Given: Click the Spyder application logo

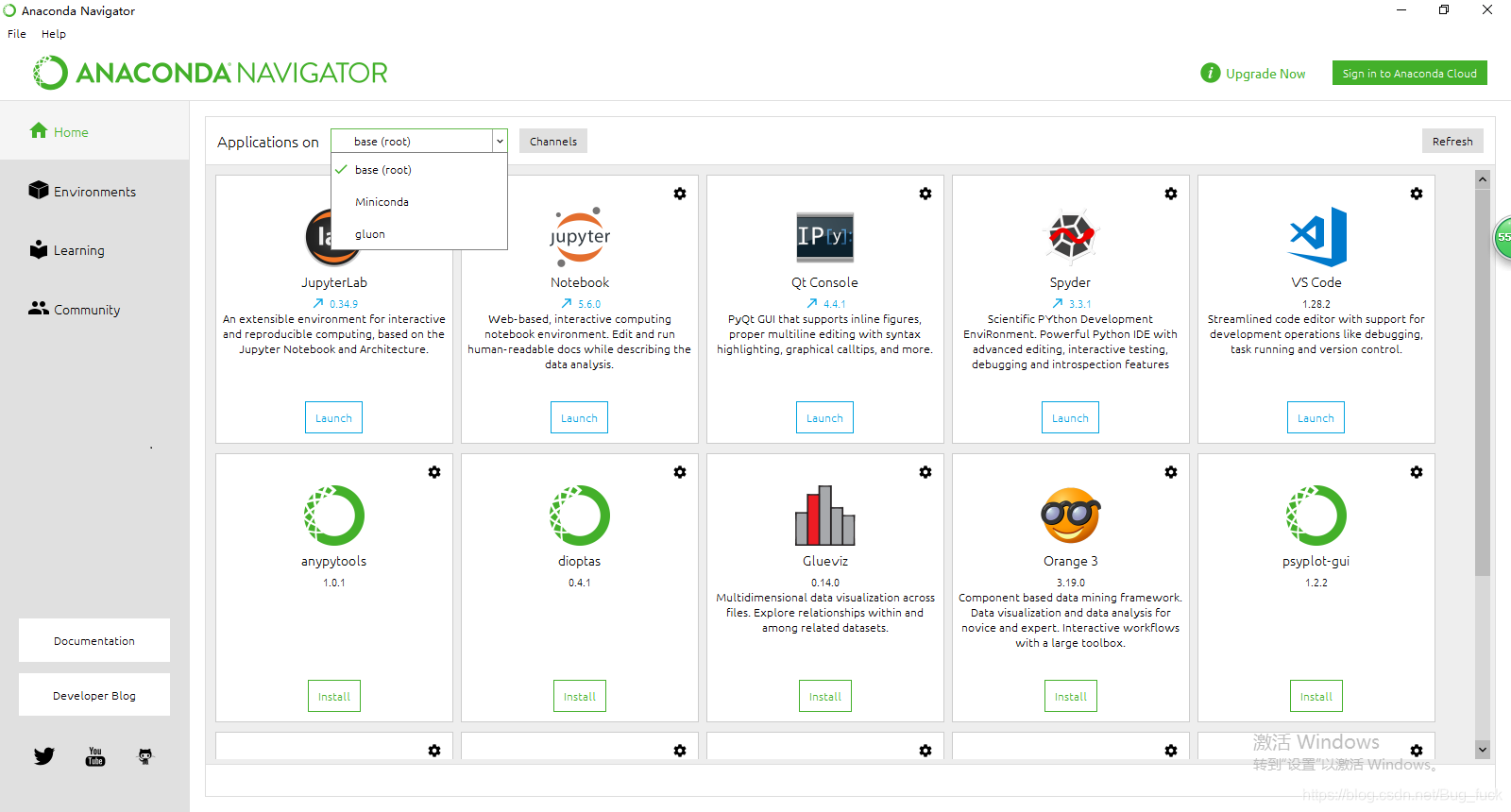Looking at the screenshot, I should pyautogui.click(x=1071, y=235).
